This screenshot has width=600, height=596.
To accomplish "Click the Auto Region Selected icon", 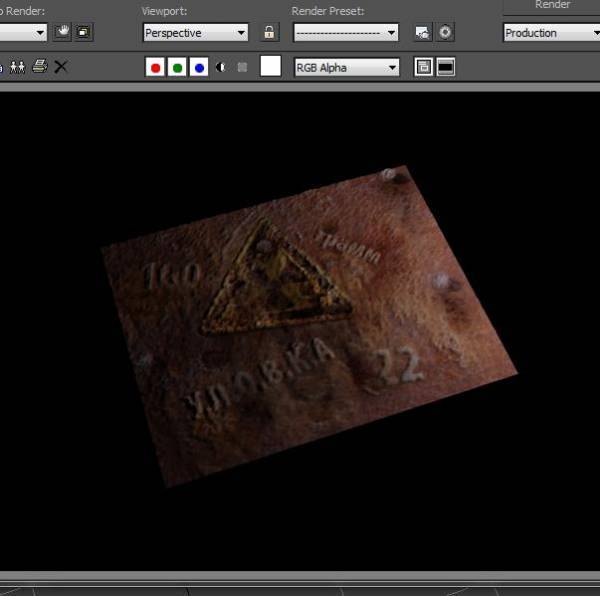I will (83, 32).
